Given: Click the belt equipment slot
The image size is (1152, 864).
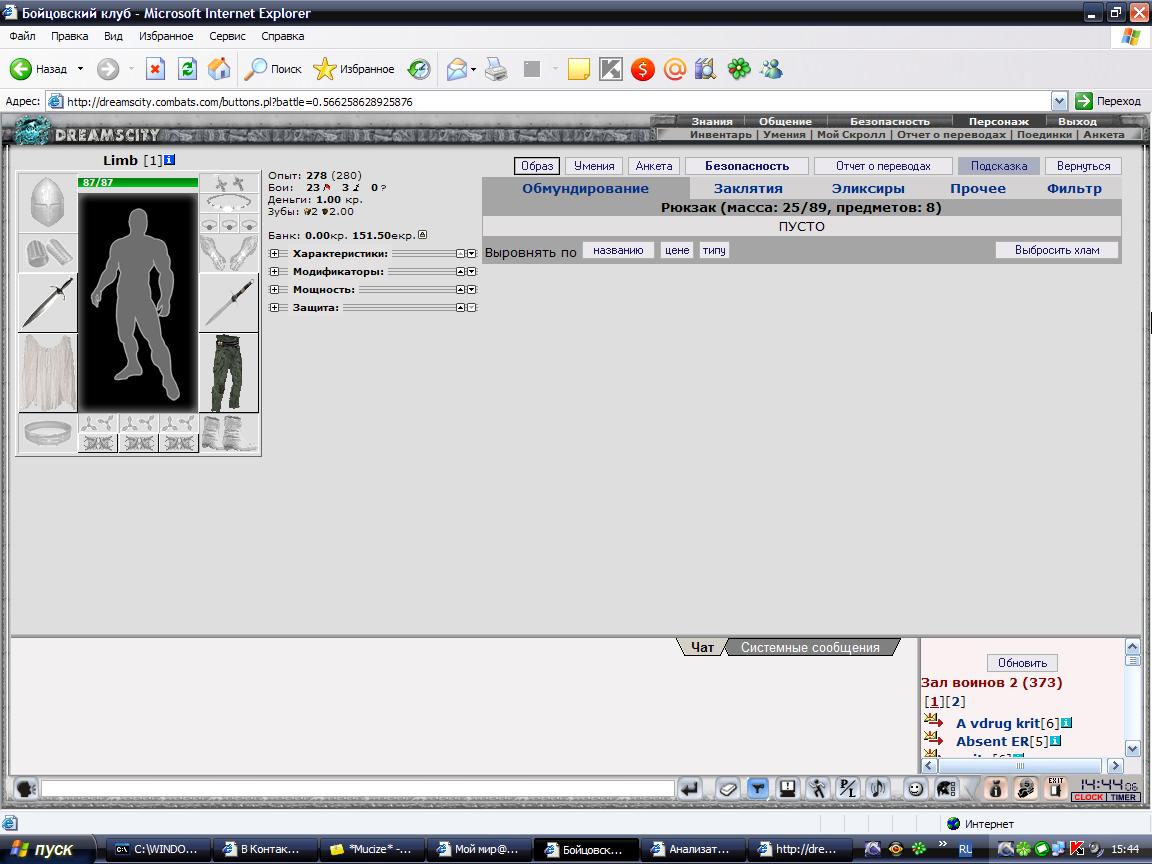Looking at the screenshot, I should click(47, 433).
